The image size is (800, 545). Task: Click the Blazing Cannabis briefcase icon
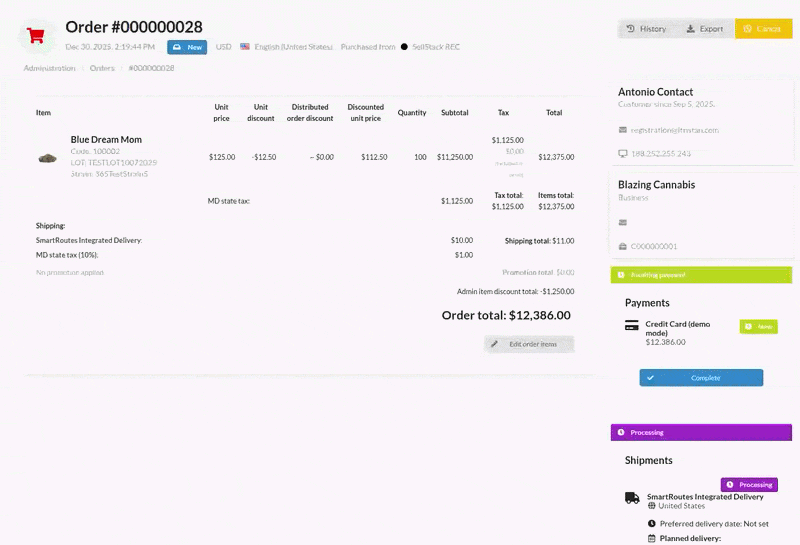(x=622, y=246)
